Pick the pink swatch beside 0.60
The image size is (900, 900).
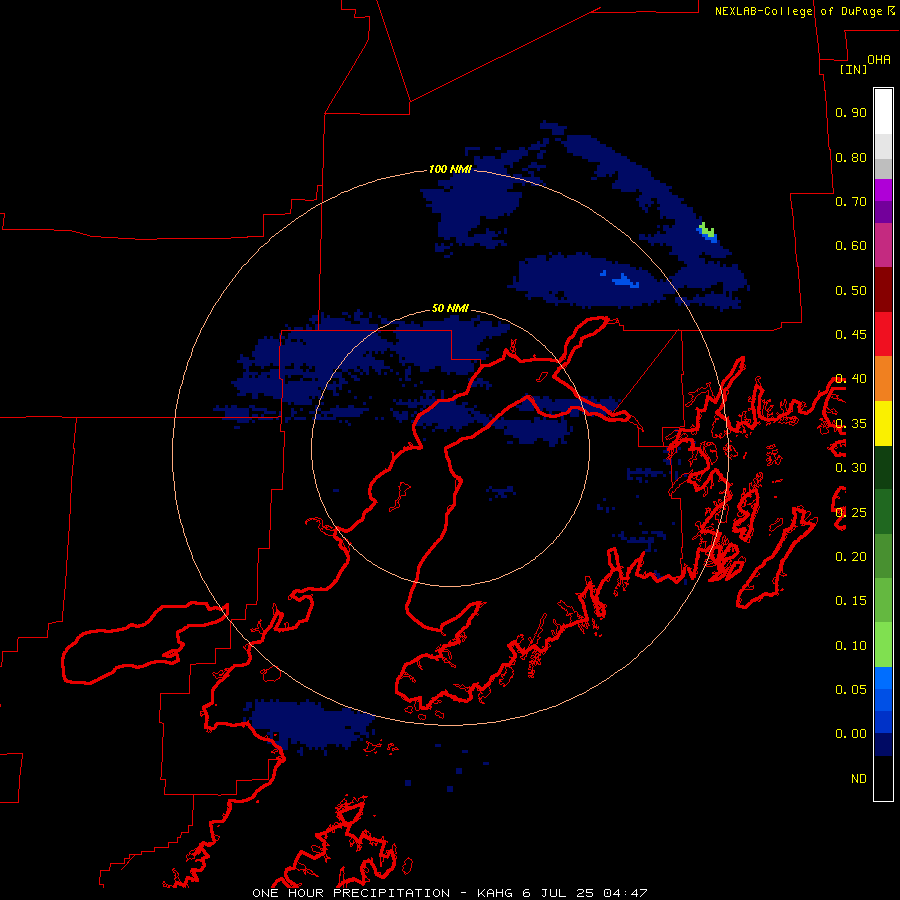(883, 245)
